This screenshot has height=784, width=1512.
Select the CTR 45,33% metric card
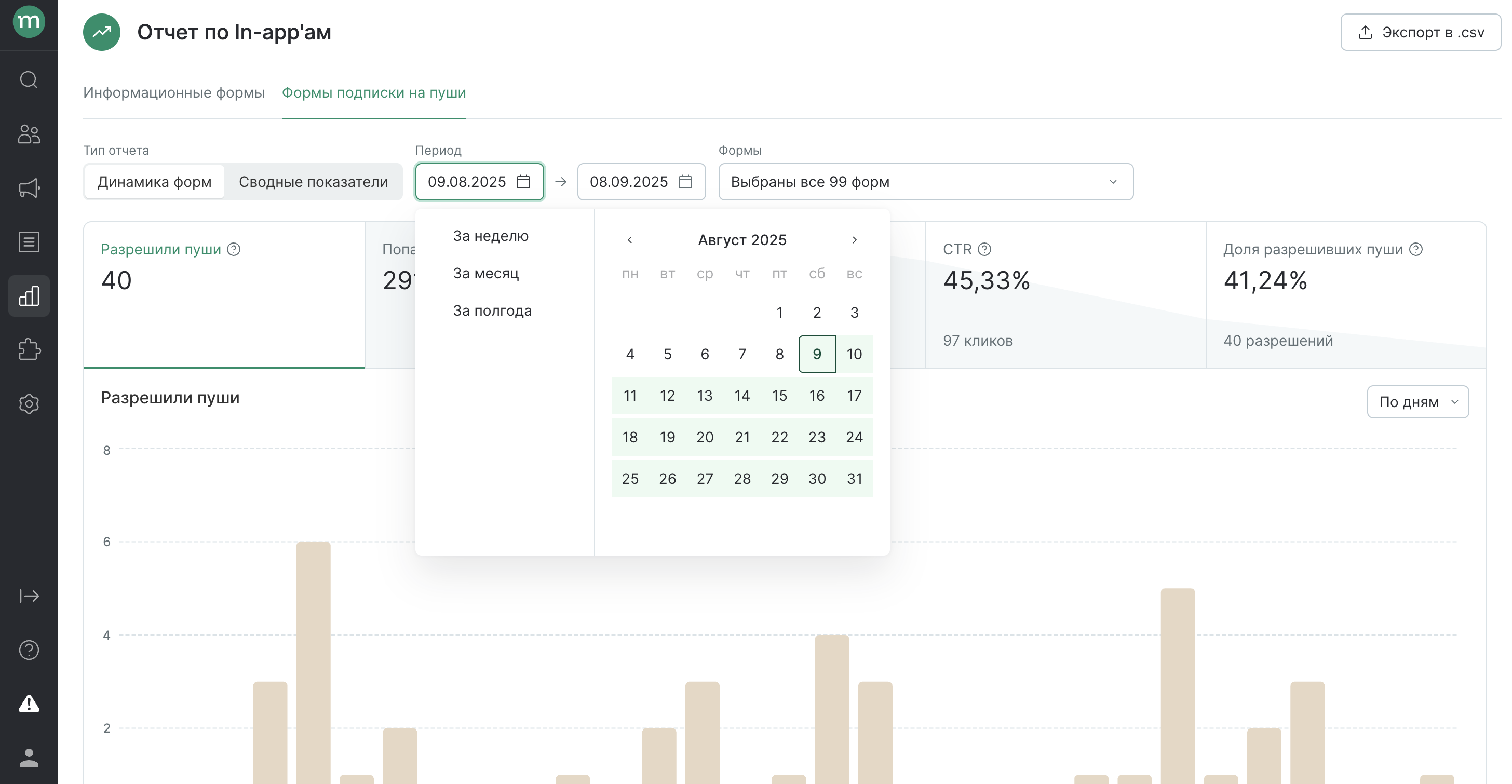click(x=1065, y=294)
